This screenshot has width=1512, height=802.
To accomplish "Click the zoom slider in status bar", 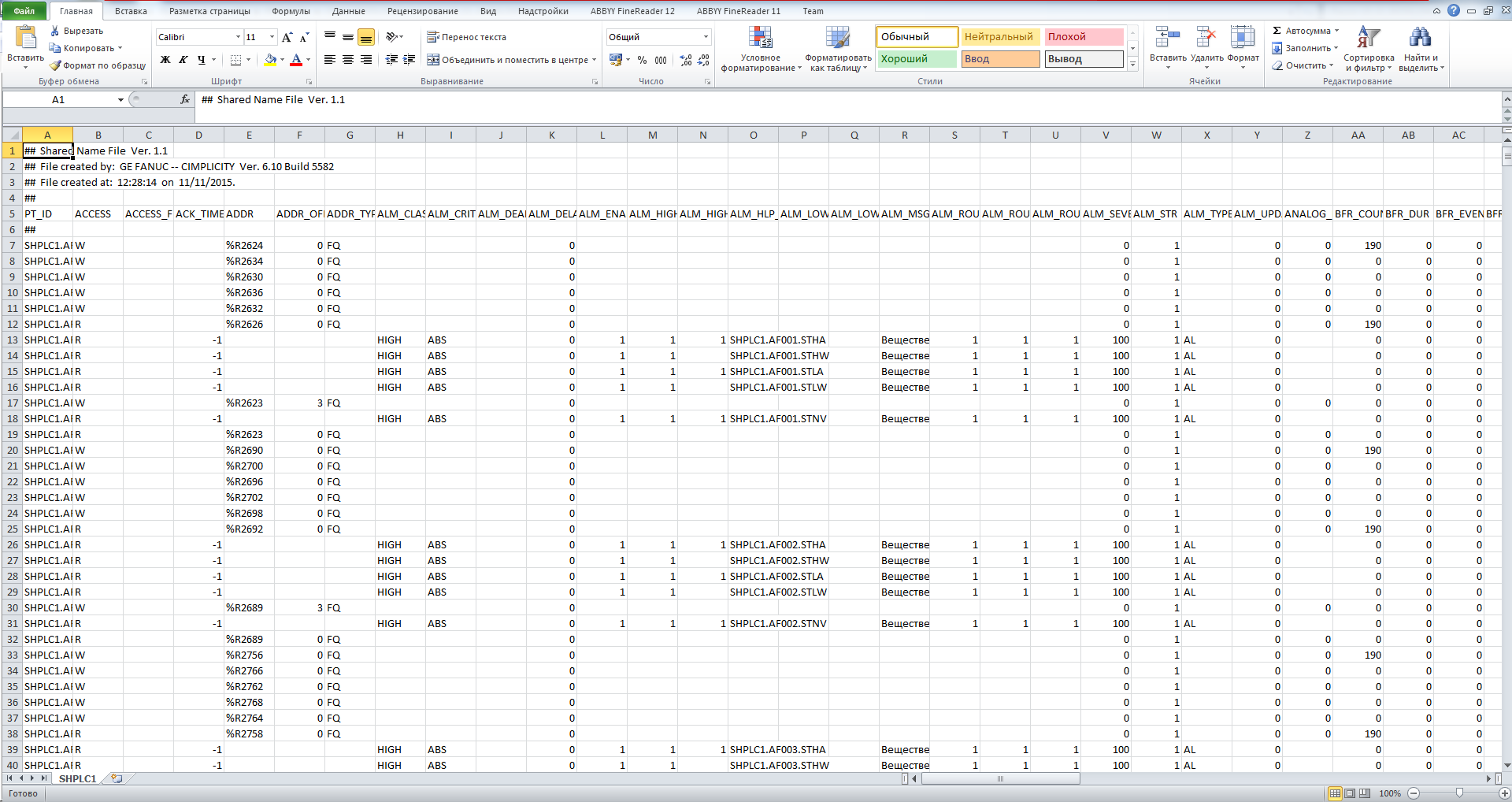I will 1459,793.
